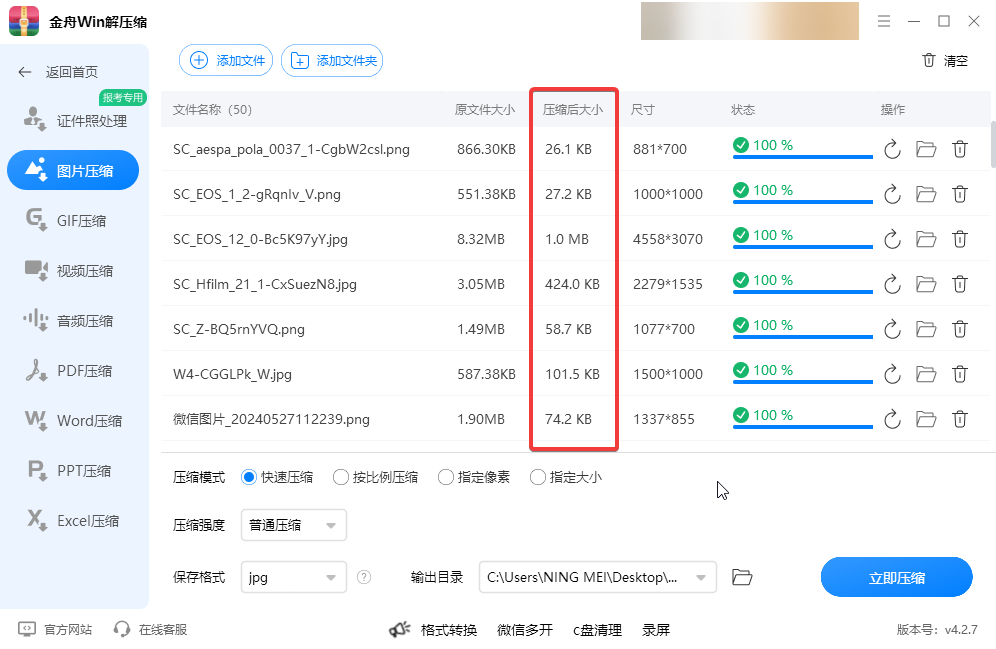Delete 微信图片_20240527112239.png row

(960, 419)
